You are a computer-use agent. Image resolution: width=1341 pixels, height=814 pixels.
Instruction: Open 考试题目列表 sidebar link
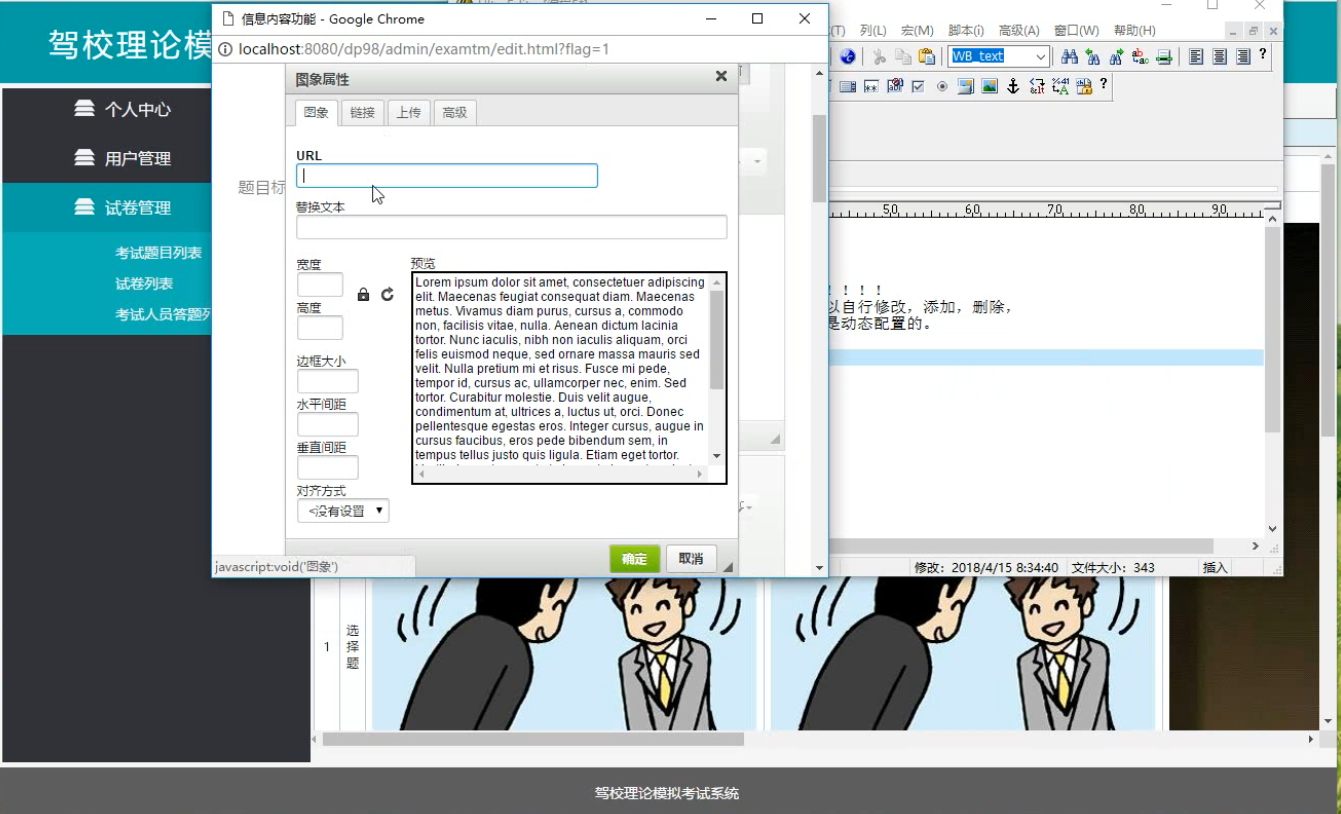[157, 252]
